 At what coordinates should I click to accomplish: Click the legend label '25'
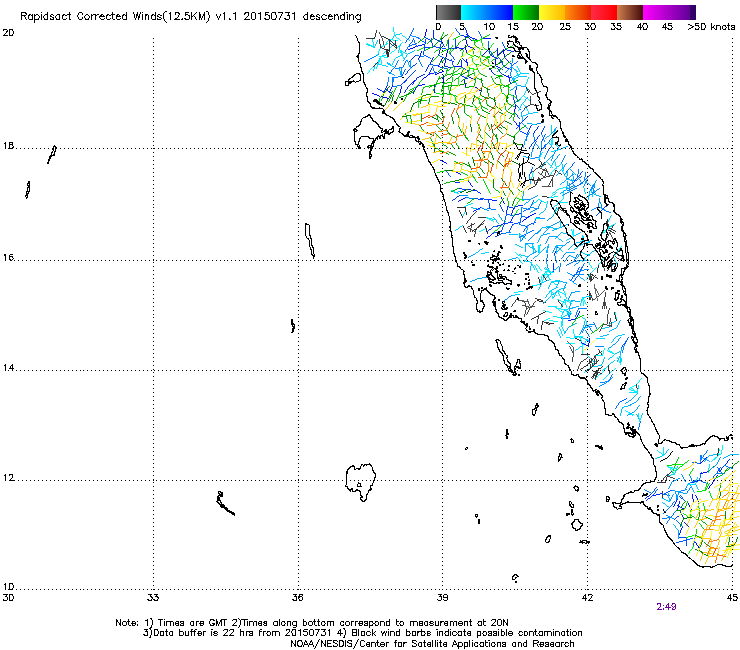pyautogui.click(x=565, y=27)
